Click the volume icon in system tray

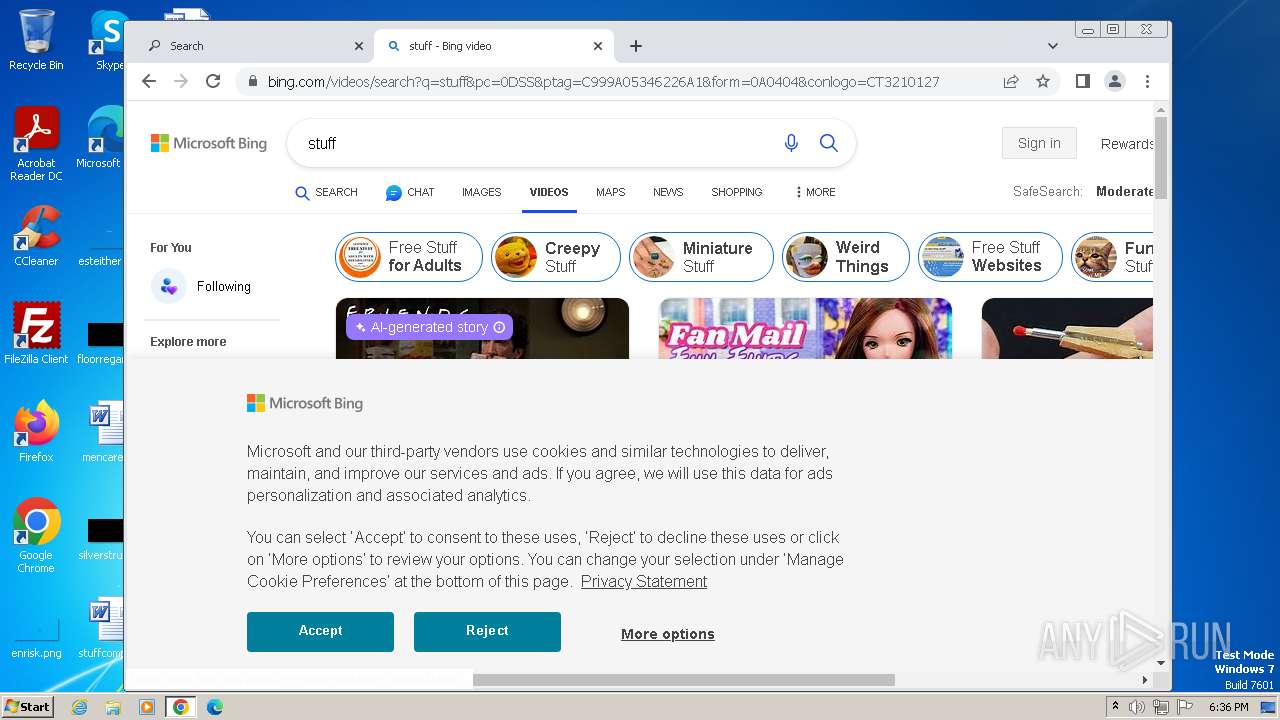click(x=1137, y=707)
